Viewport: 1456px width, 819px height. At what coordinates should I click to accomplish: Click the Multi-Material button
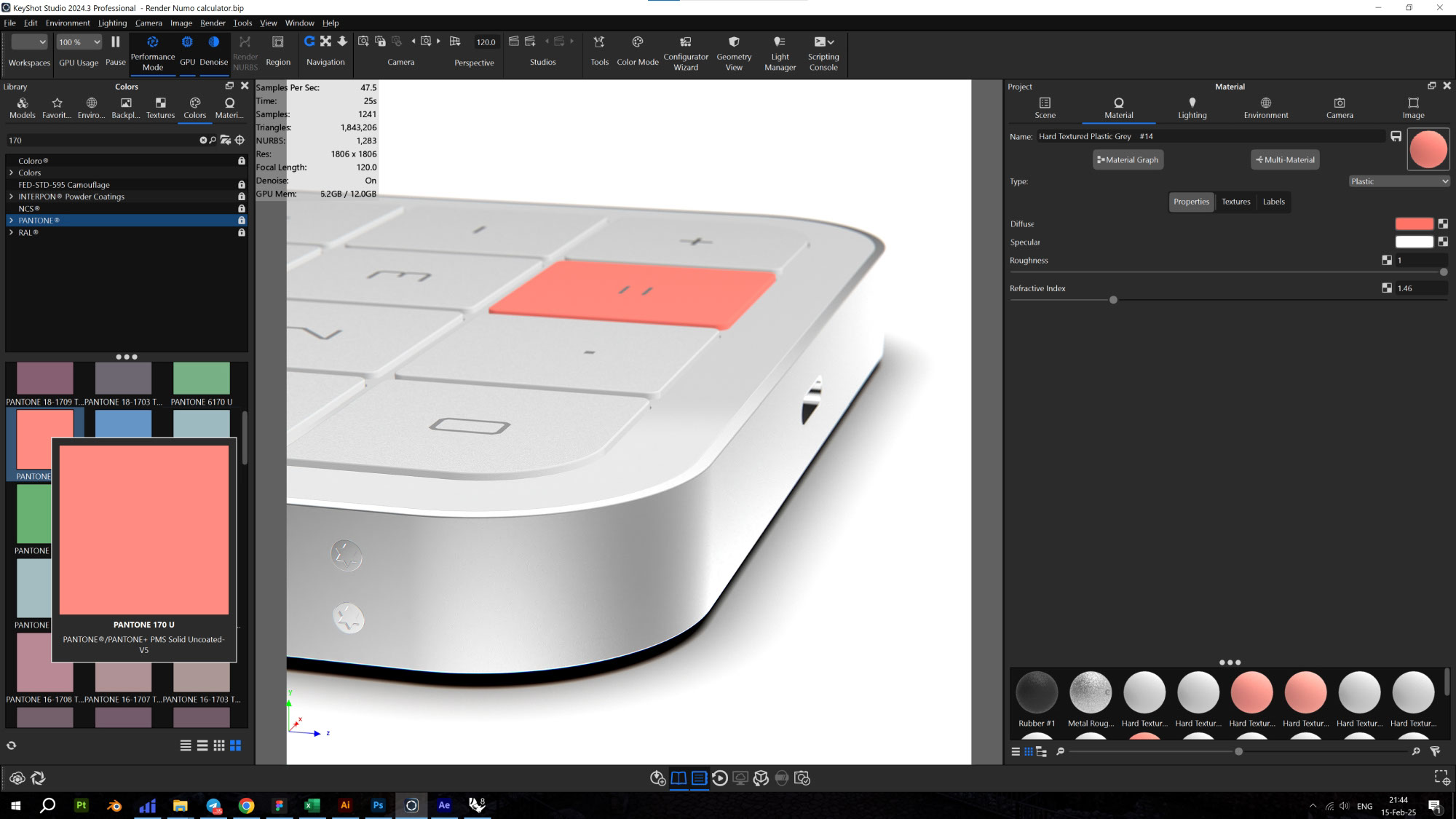(1285, 159)
